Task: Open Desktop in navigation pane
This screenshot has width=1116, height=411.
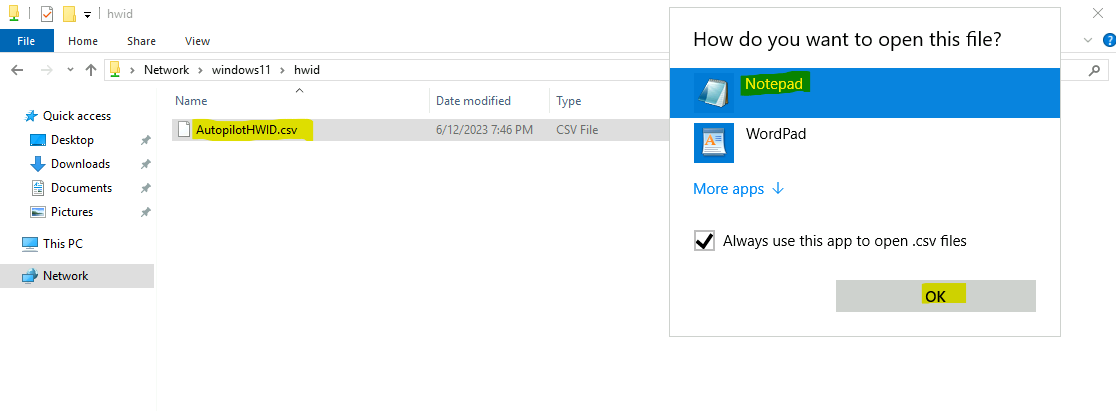Action: pos(73,140)
